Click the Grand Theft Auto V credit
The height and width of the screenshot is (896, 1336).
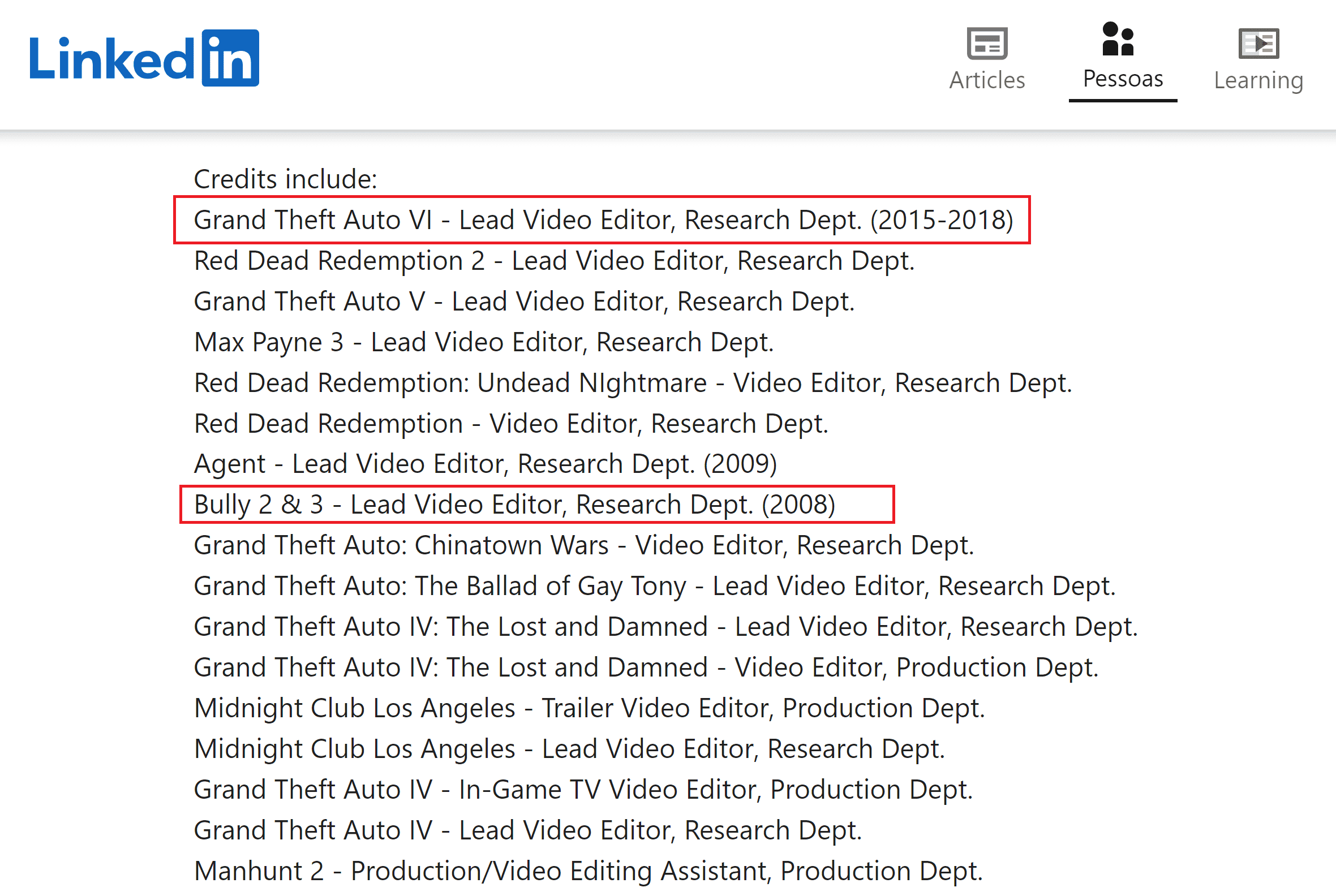tap(523, 301)
